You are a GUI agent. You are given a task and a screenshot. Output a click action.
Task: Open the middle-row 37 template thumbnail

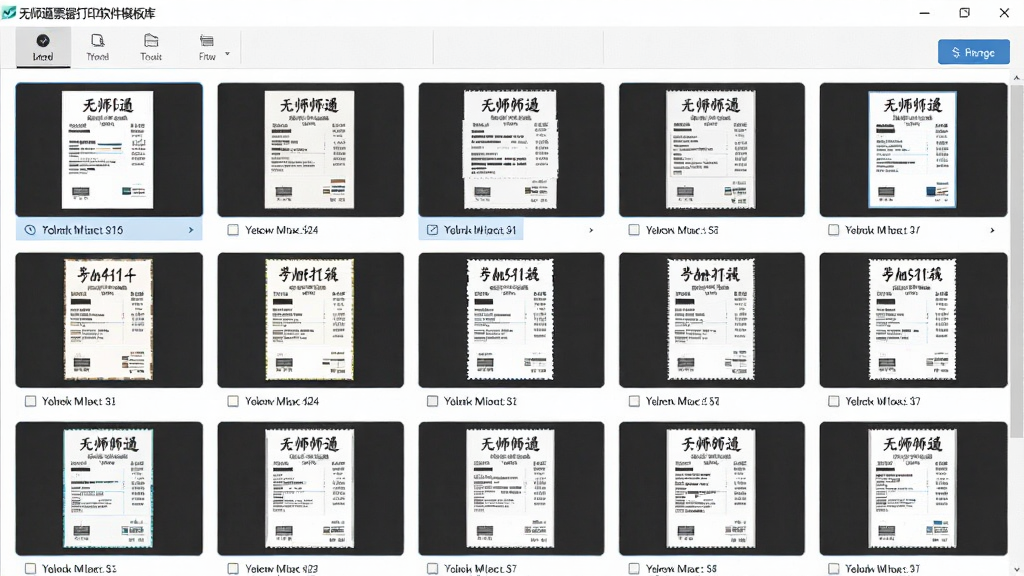coord(913,320)
